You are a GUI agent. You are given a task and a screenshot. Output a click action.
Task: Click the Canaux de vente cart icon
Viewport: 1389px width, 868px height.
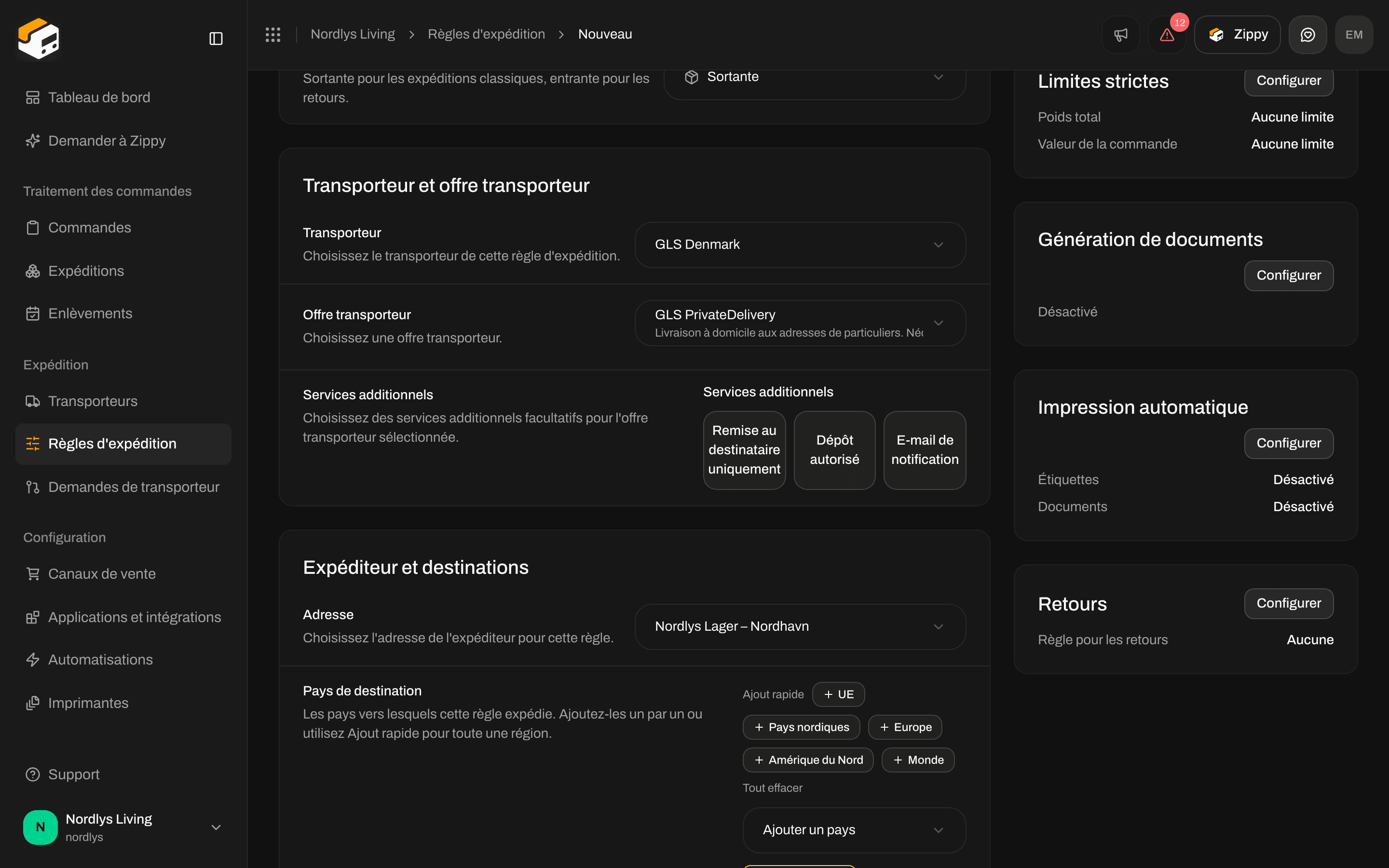(x=33, y=574)
